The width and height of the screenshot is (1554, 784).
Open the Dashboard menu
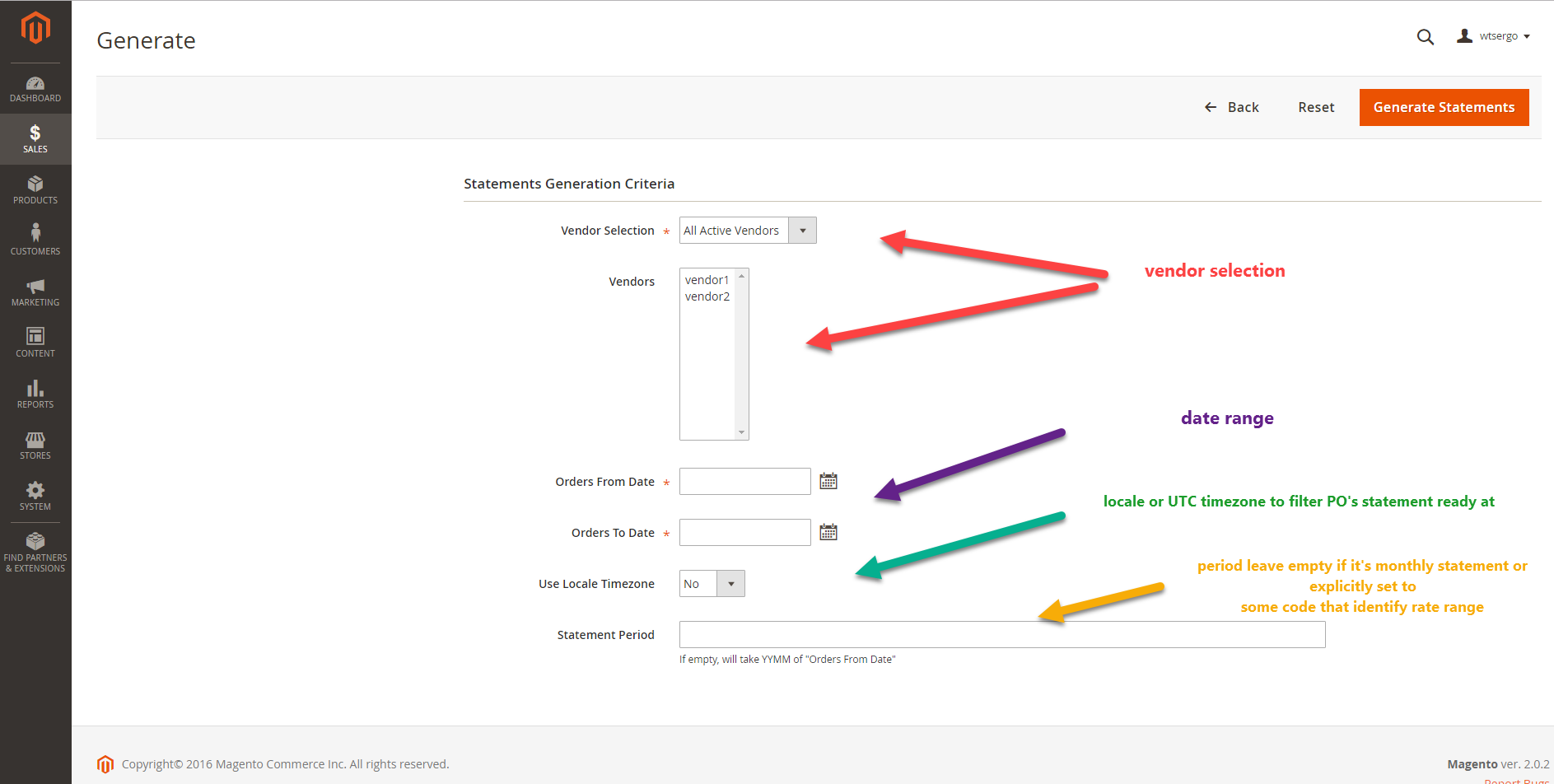(35, 89)
